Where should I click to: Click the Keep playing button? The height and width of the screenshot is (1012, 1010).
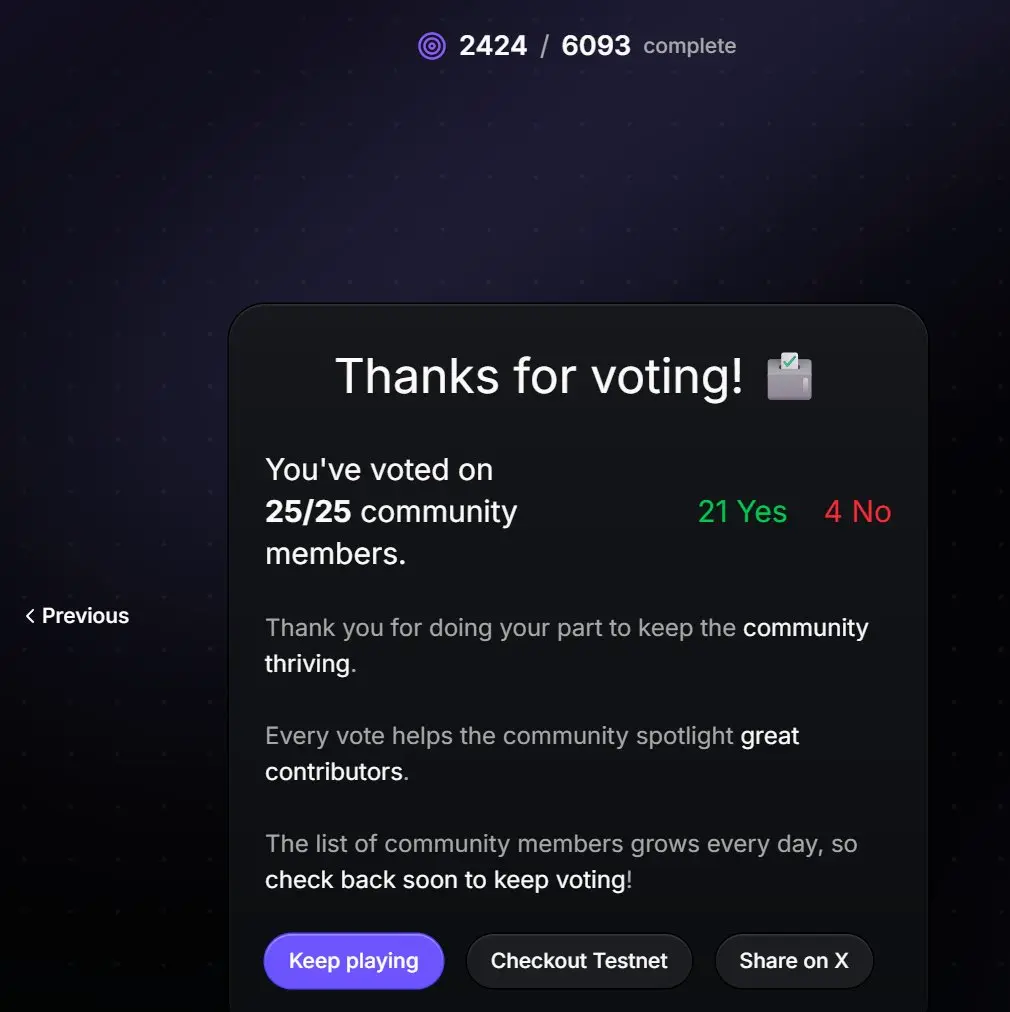click(354, 961)
